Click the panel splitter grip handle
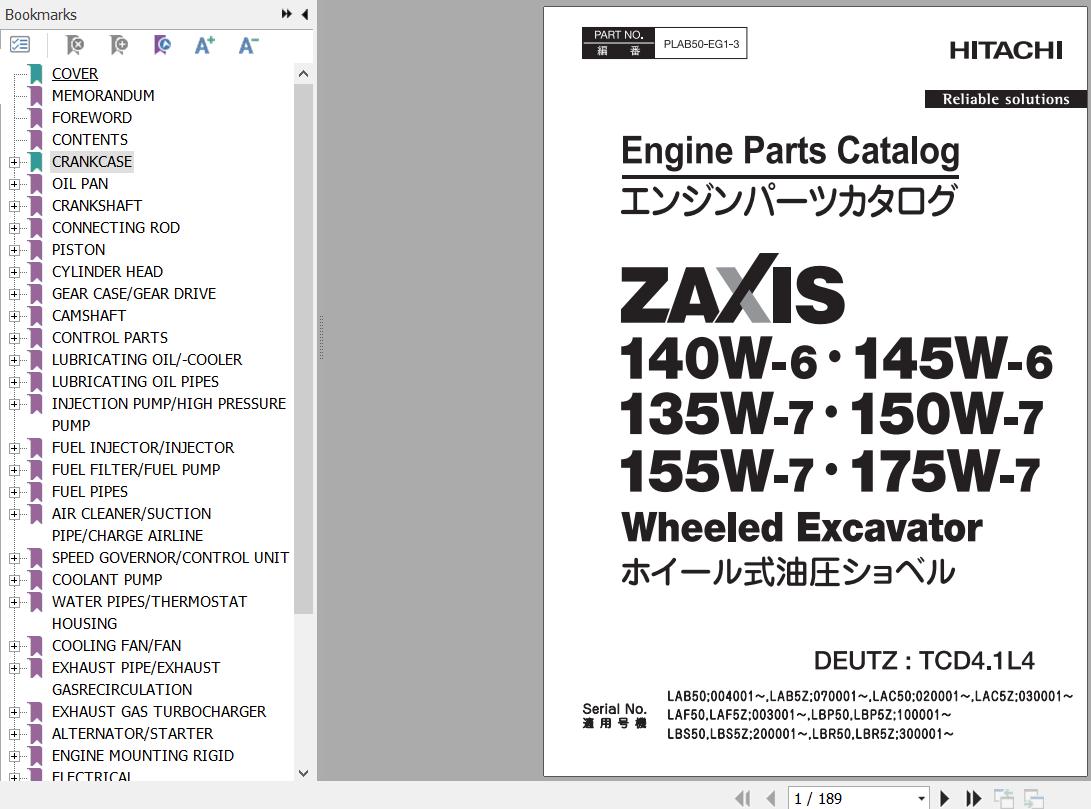1091x809 pixels. pos(321,337)
